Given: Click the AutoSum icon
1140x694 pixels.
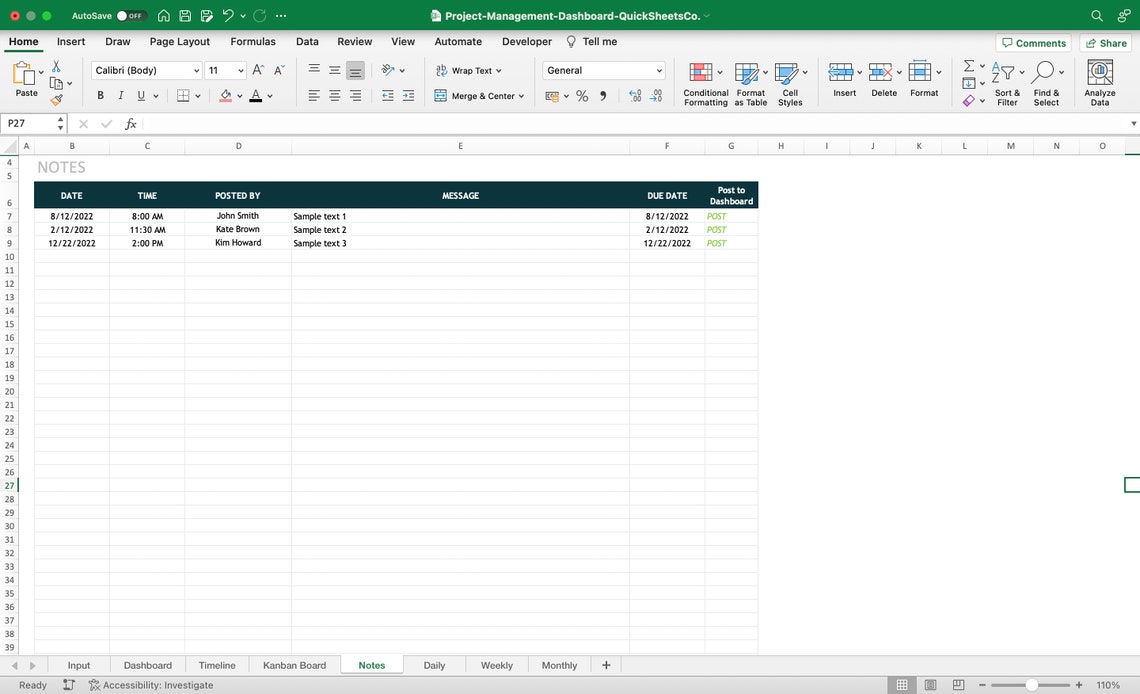Looking at the screenshot, I should click(x=967, y=68).
